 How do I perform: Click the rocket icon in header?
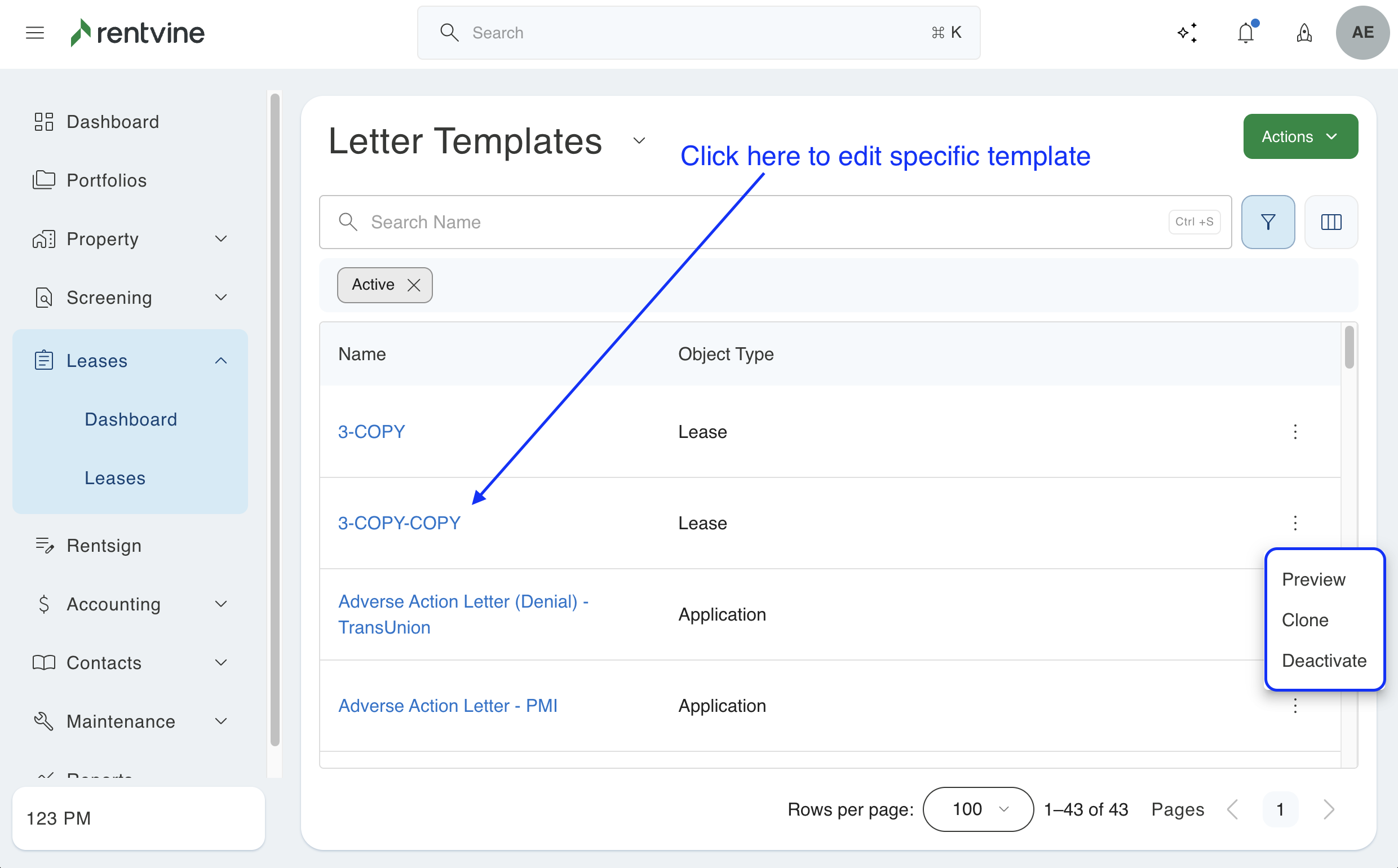1304,33
